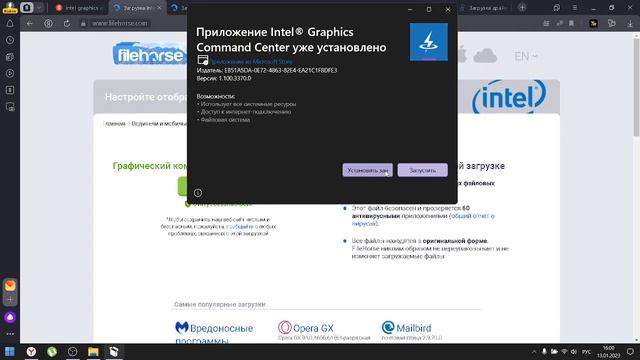The width and height of the screenshot is (640, 360).
Task: Open the Windows Start menu
Action: click(x=10, y=351)
